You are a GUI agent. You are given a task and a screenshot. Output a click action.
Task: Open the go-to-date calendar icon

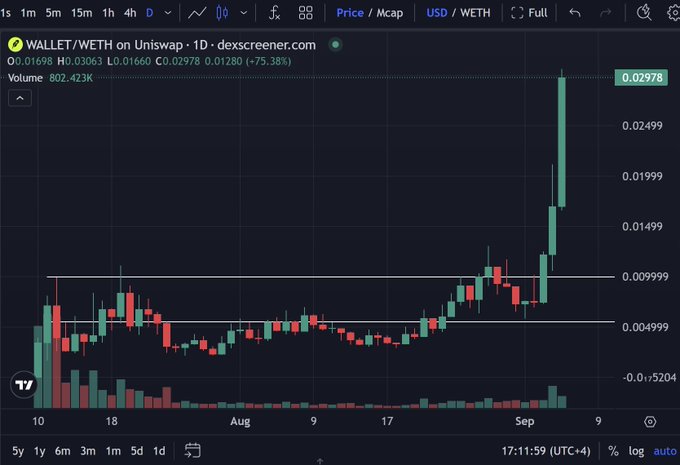(x=193, y=451)
